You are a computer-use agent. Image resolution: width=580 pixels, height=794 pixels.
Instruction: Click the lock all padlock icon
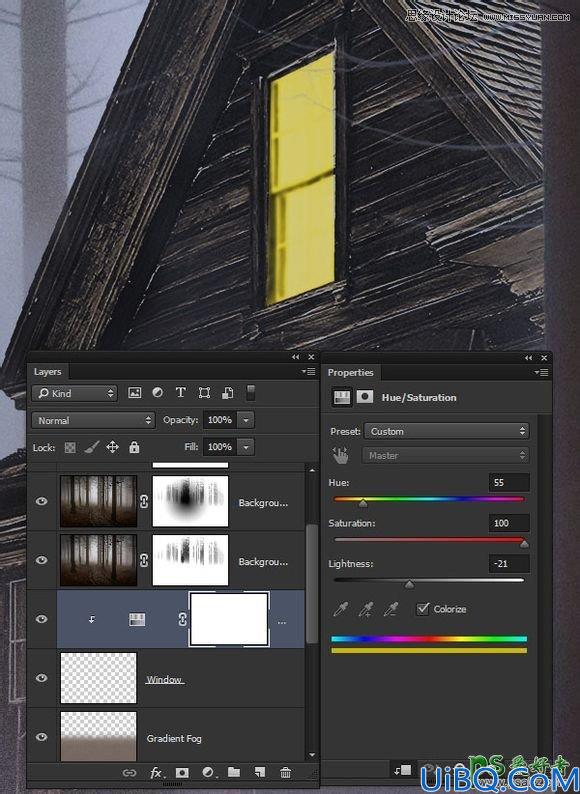click(134, 447)
